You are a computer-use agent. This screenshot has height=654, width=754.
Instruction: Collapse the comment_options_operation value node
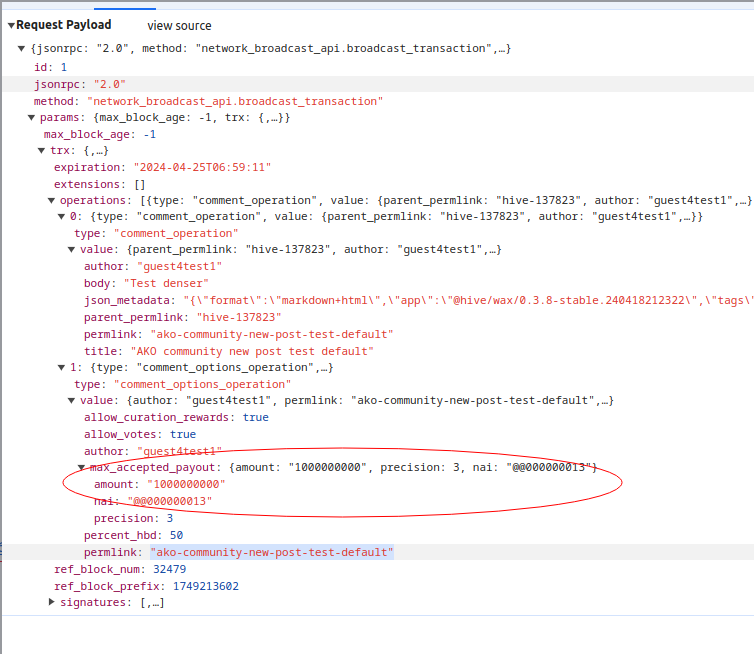(70, 401)
